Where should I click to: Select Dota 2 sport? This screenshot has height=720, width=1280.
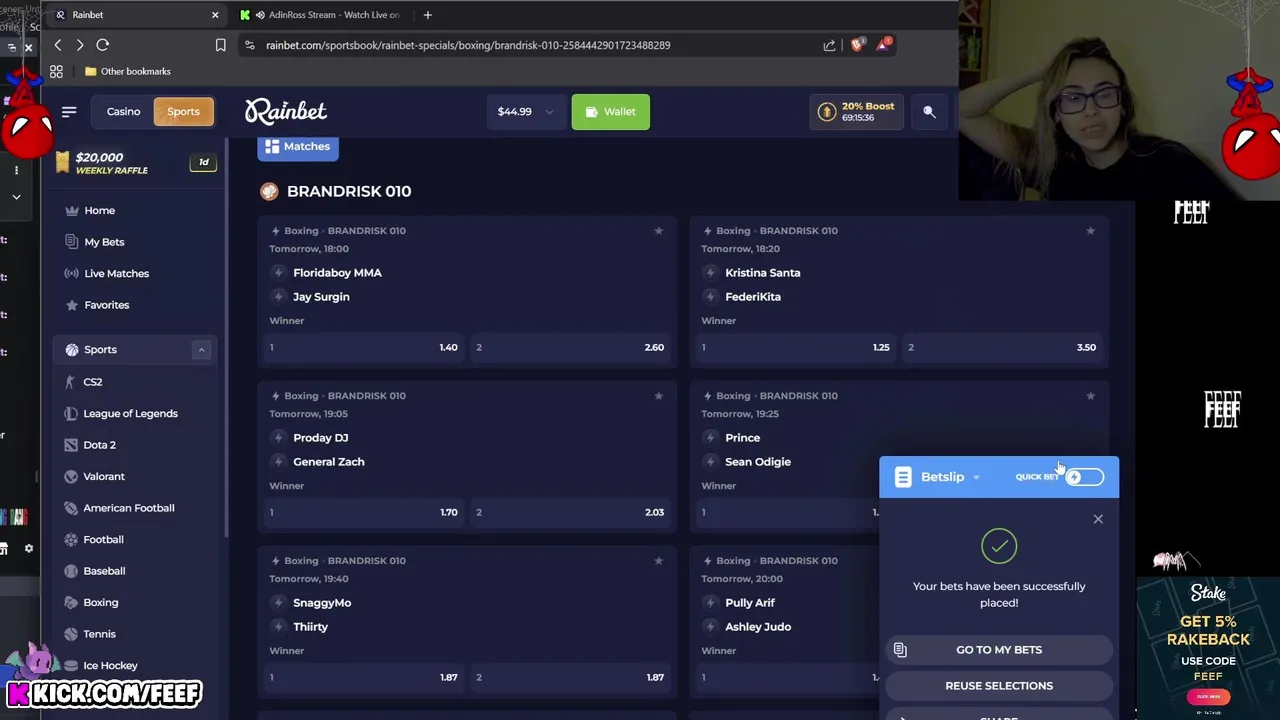point(99,445)
